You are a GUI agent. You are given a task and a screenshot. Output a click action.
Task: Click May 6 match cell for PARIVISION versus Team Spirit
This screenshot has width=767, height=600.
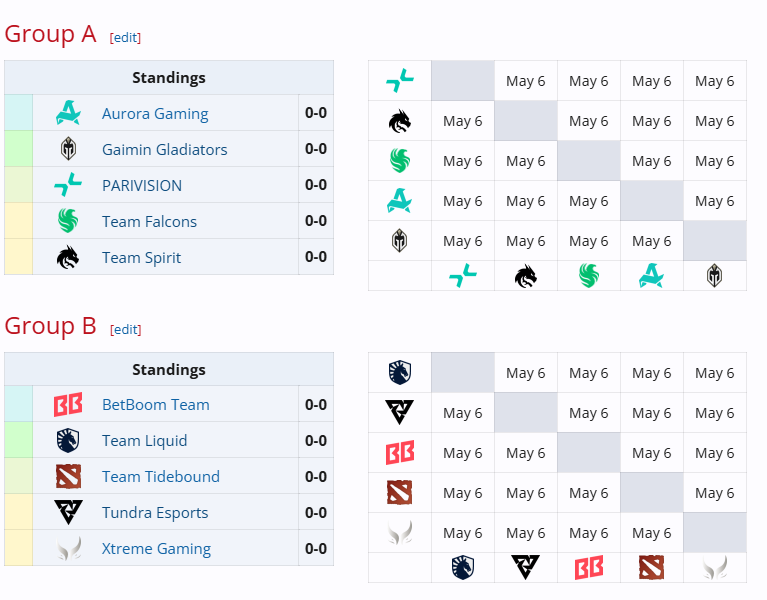tap(526, 81)
